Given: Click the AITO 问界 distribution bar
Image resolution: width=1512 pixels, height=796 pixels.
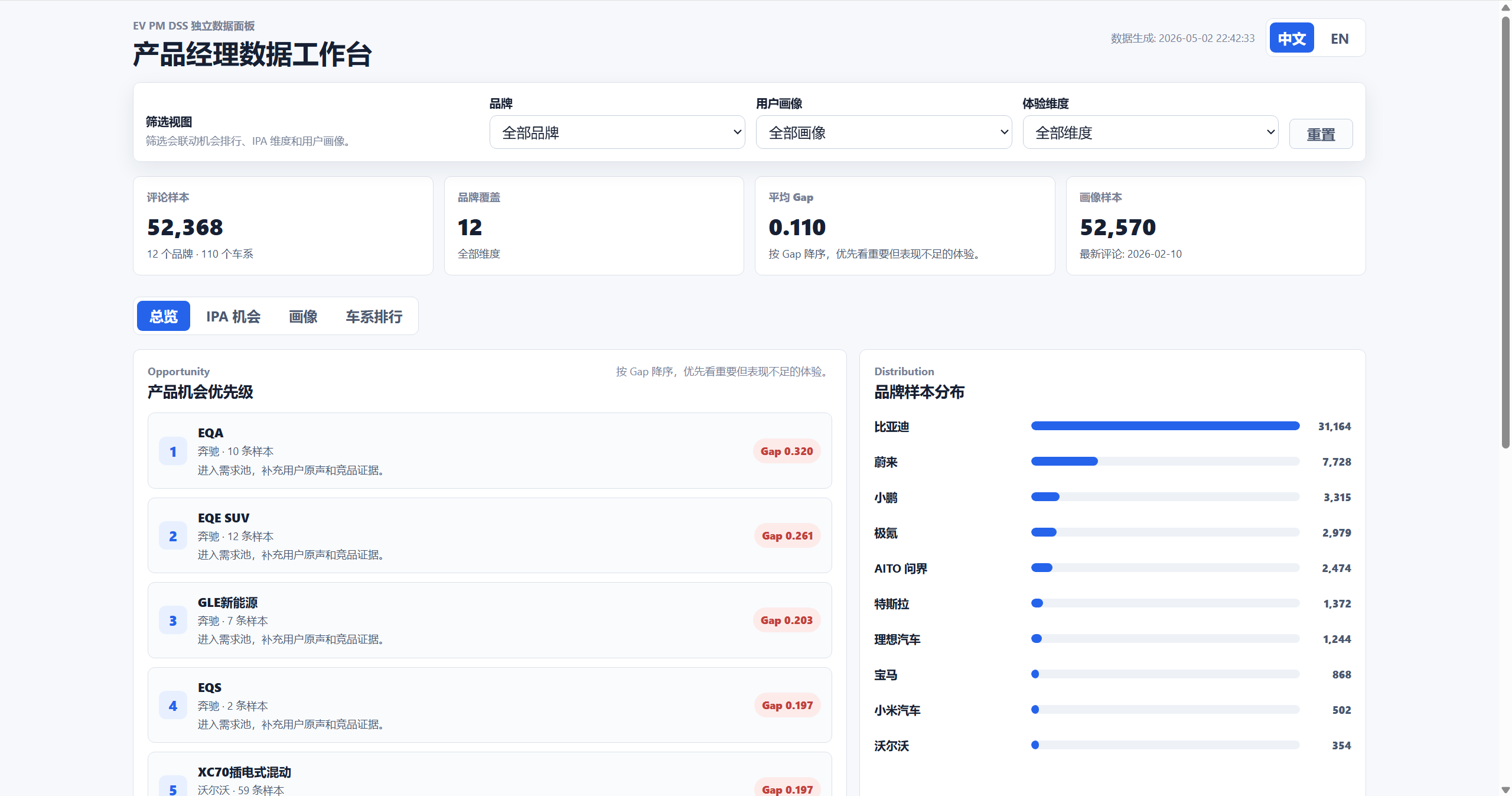Looking at the screenshot, I should (x=1165, y=568).
